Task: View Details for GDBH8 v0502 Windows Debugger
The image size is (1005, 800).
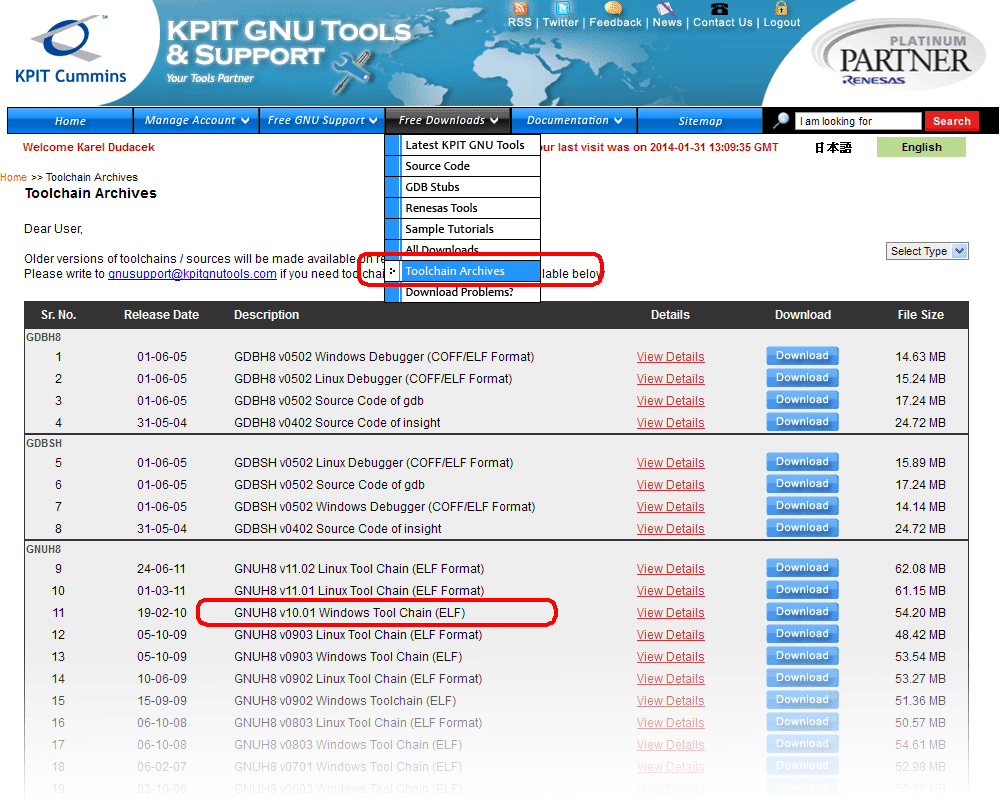Action: click(x=670, y=357)
